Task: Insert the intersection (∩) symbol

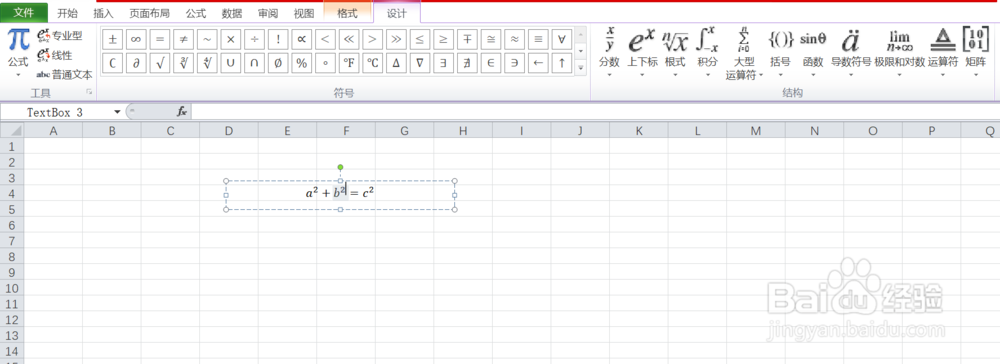Action: [x=254, y=63]
